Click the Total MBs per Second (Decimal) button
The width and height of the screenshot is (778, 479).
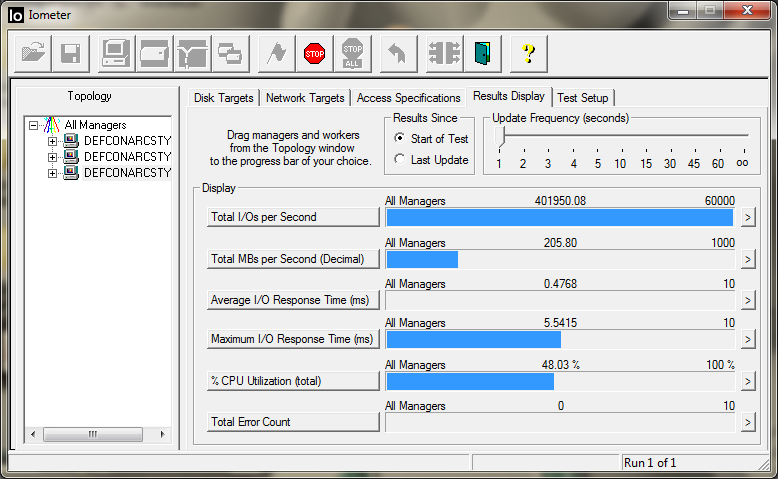pos(292,259)
